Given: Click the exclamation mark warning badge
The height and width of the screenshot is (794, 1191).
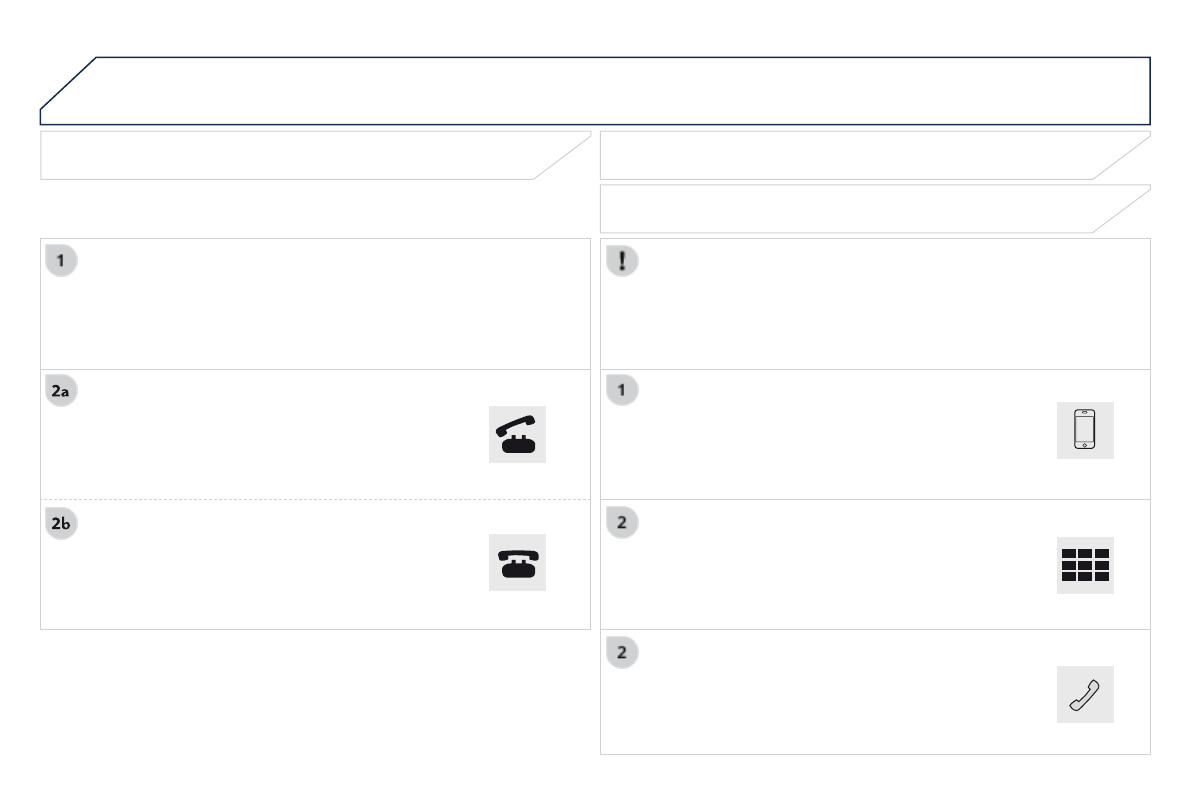Looking at the screenshot, I should tap(623, 262).
